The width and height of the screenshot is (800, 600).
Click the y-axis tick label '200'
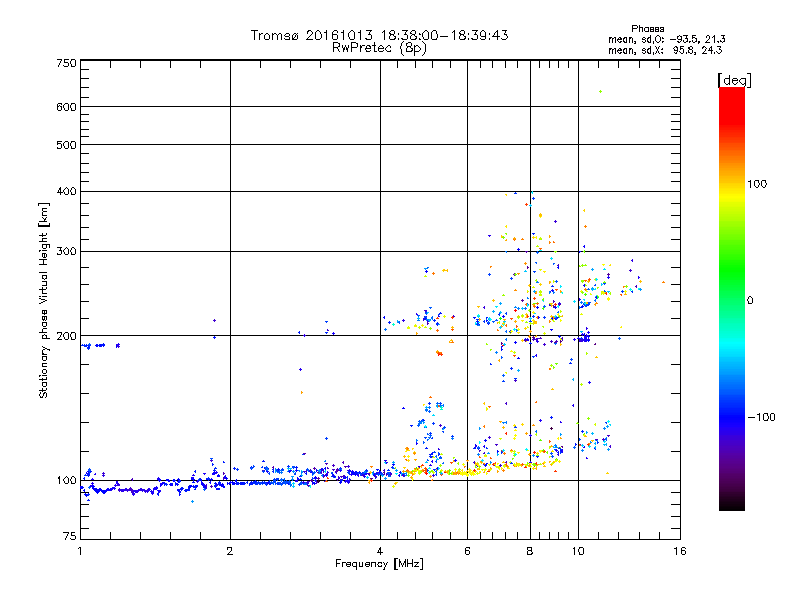(66, 336)
